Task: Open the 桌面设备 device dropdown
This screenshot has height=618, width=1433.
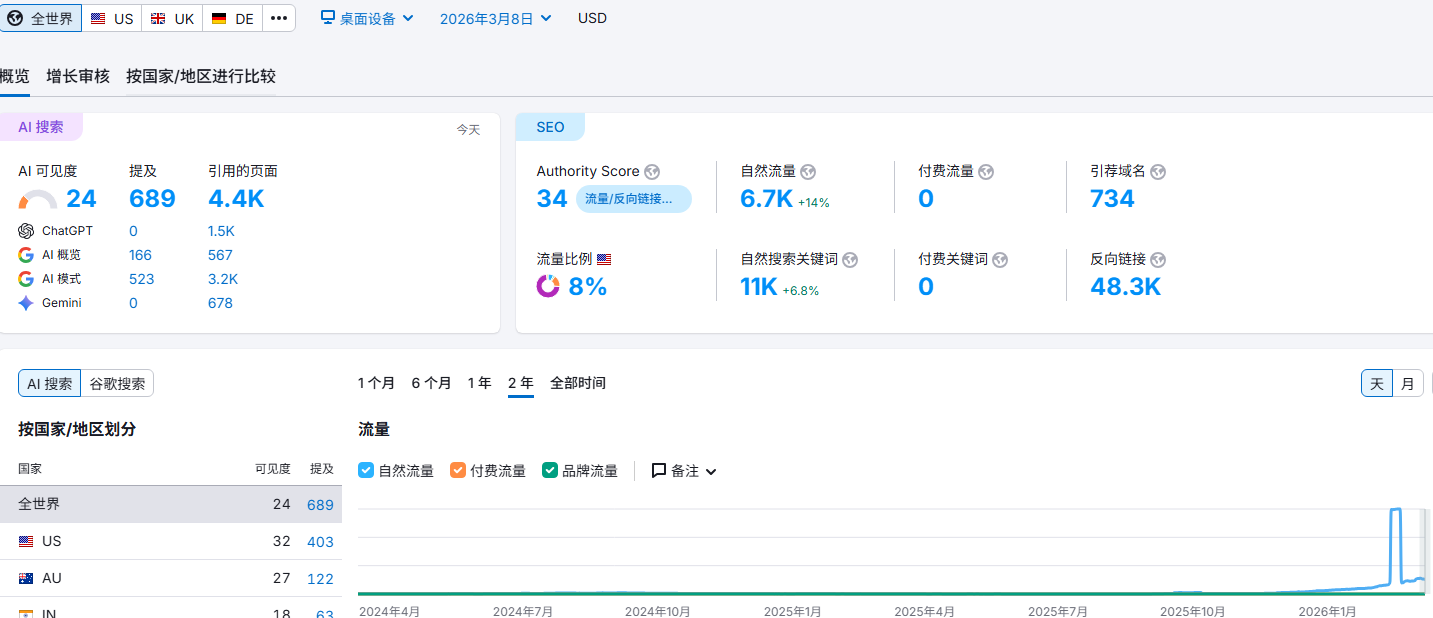Action: (x=367, y=18)
